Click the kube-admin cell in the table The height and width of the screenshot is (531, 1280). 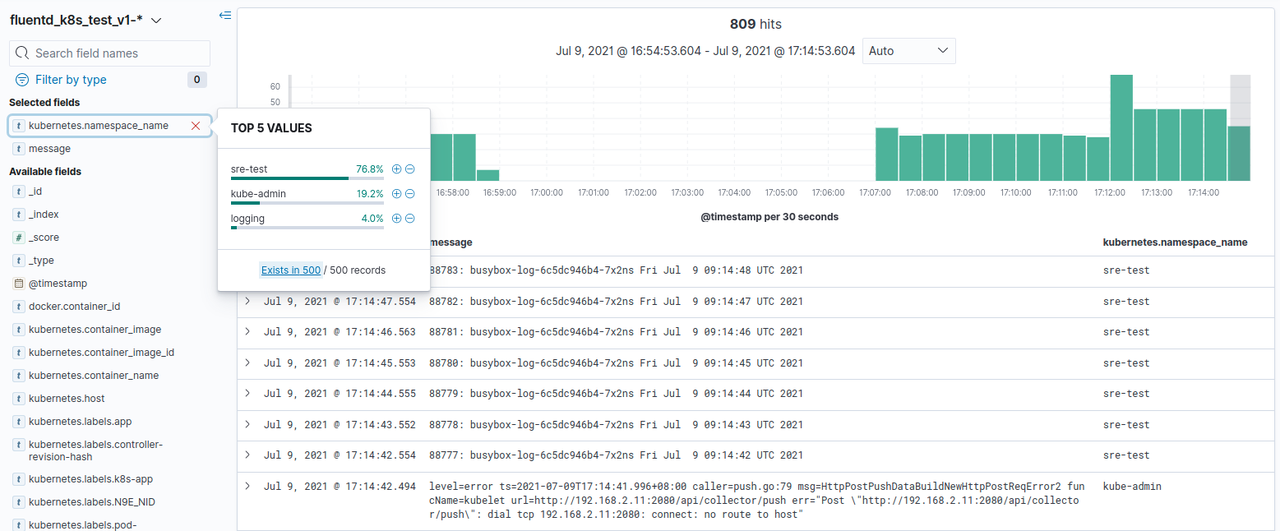tap(1132, 486)
